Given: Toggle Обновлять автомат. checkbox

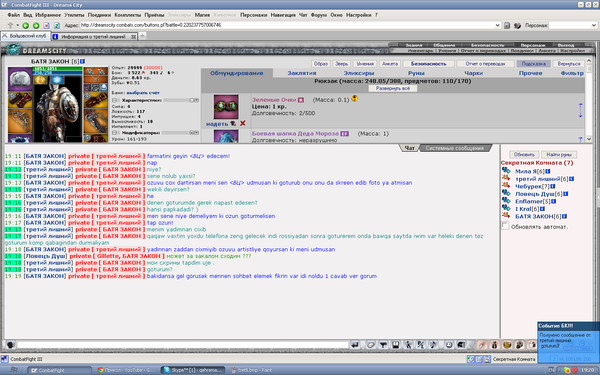Looking at the screenshot, I should [505, 226].
